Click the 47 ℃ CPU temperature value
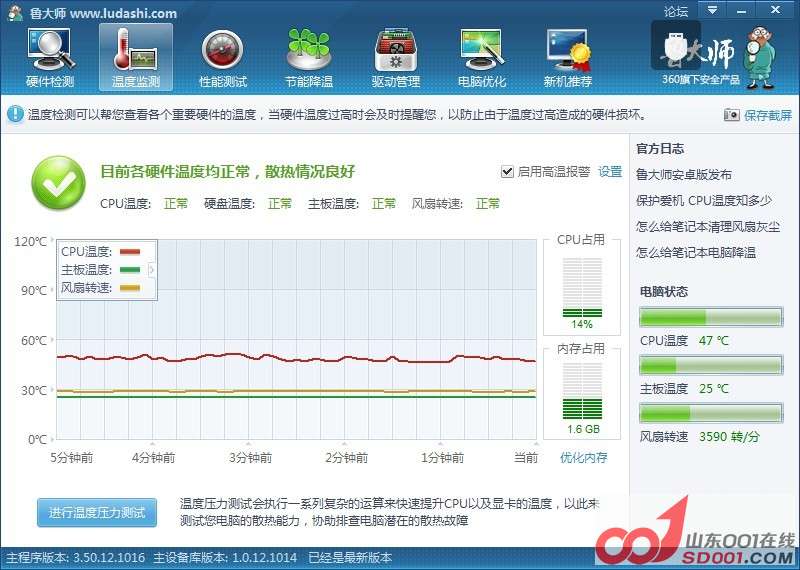800x570 pixels. [x=714, y=341]
